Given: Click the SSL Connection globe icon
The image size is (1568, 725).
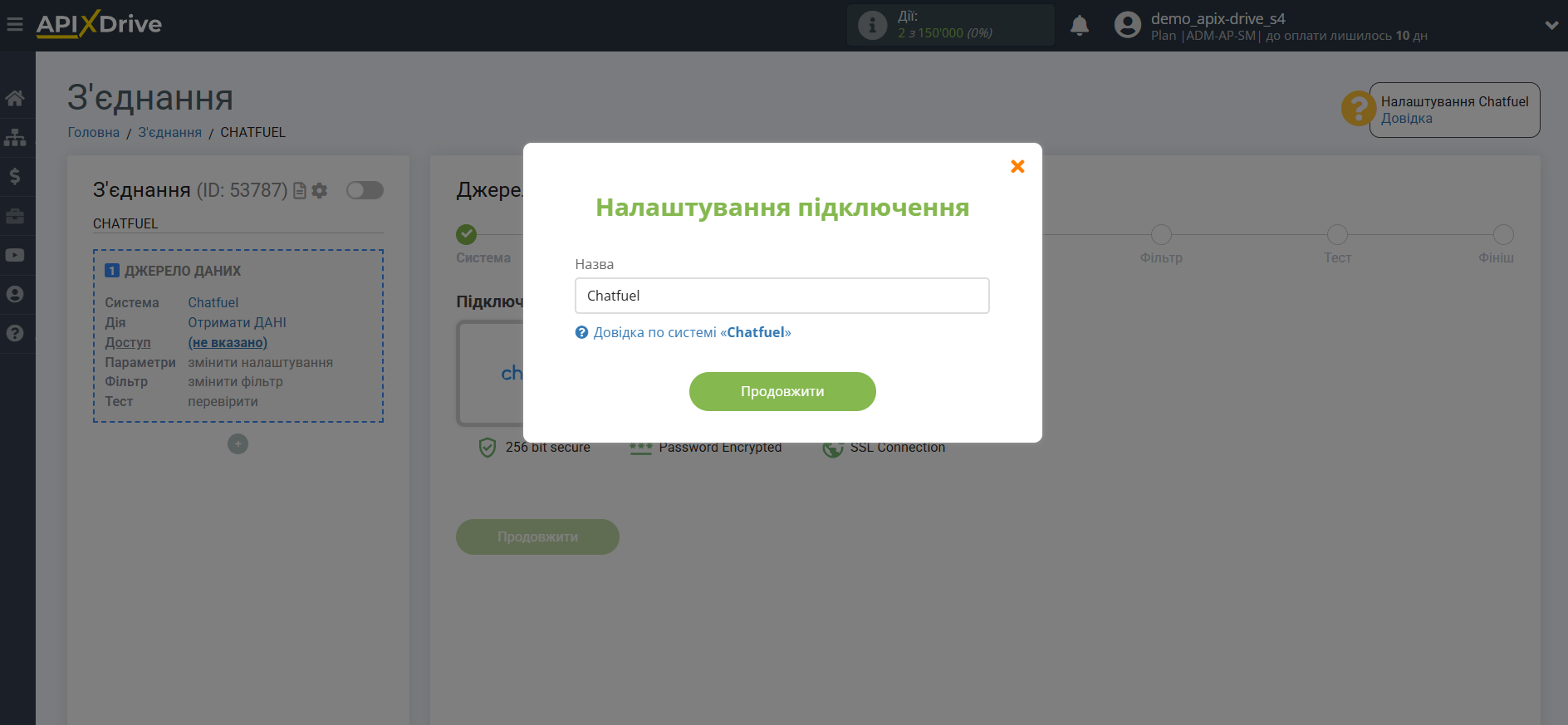Looking at the screenshot, I should point(832,449).
